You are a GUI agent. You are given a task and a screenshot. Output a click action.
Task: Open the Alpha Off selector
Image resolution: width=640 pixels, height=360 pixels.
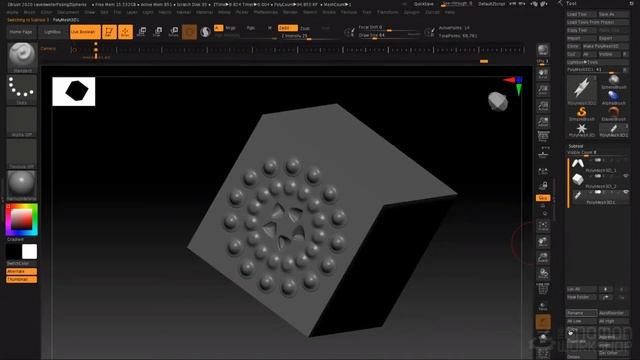click(x=22, y=121)
